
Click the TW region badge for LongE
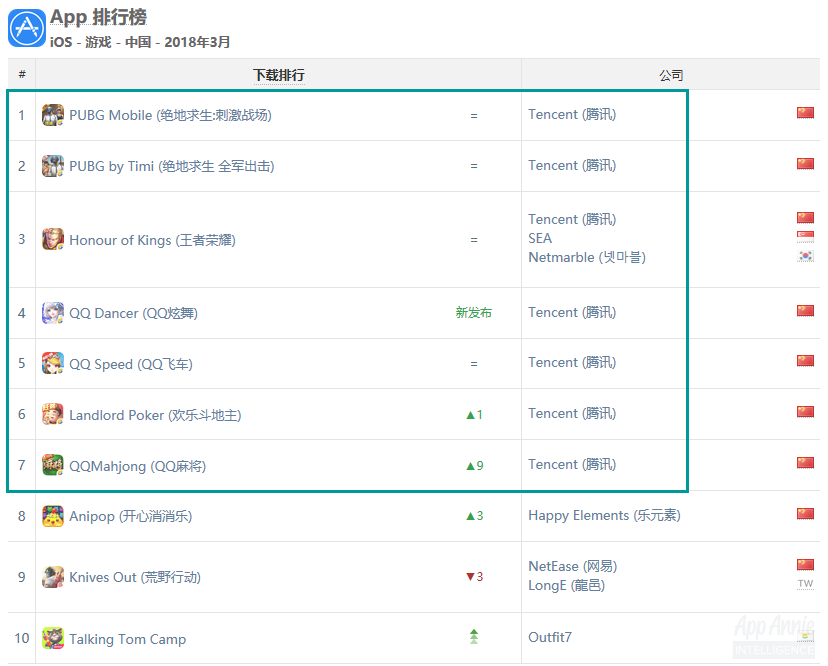805,584
